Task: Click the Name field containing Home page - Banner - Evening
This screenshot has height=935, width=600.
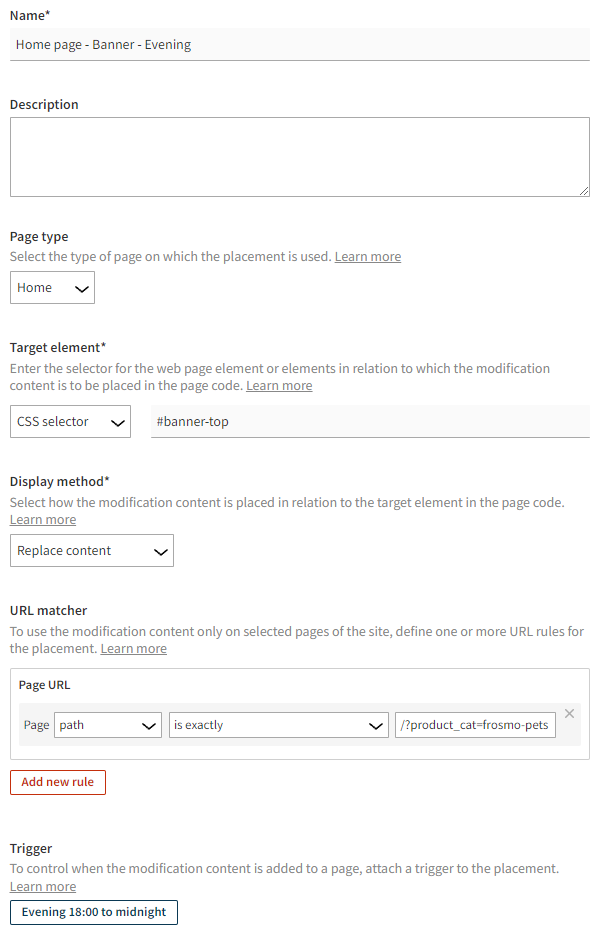Action: pos(300,44)
